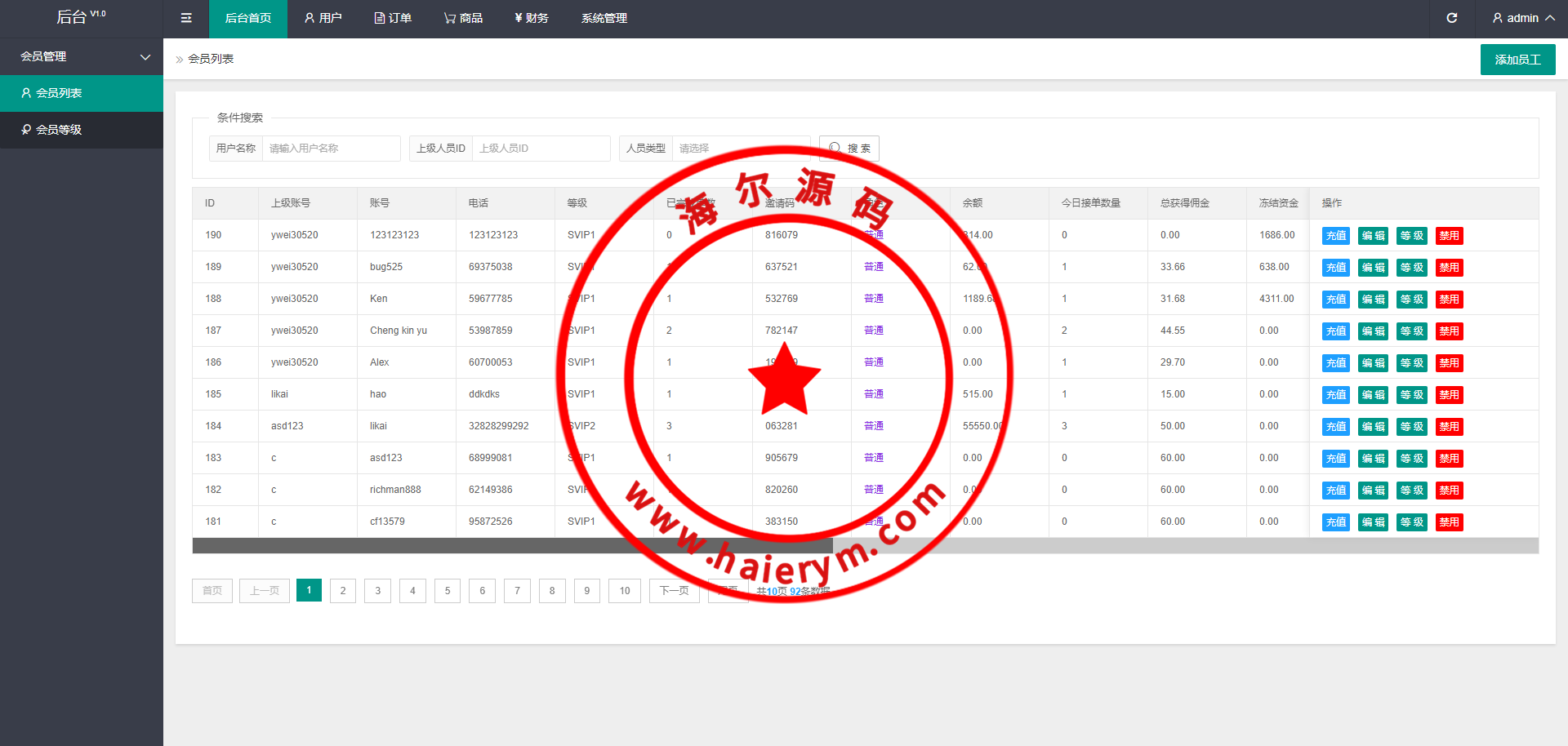Open the 财务 finance menu
The image size is (1568, 746).
pos(532,18)
